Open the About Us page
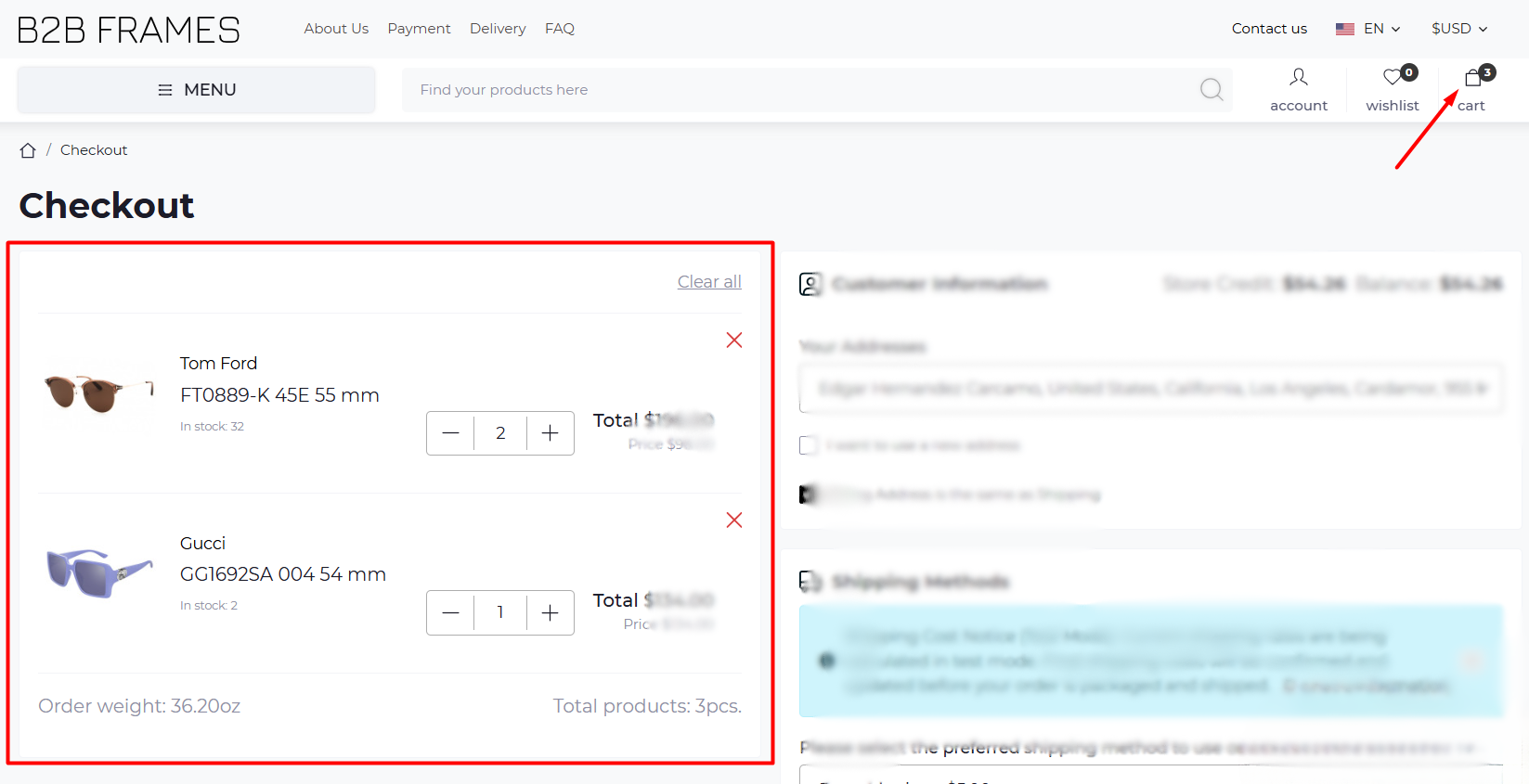 336,29
